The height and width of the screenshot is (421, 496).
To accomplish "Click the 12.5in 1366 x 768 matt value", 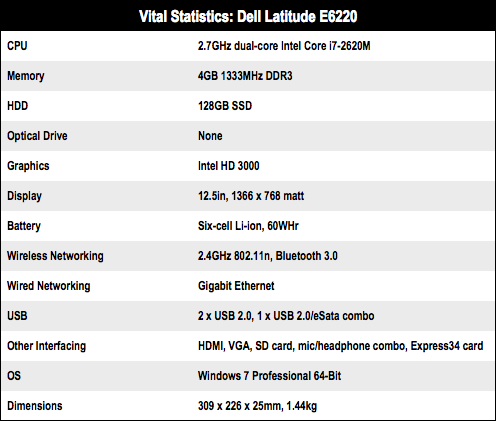I will [251, 196].
